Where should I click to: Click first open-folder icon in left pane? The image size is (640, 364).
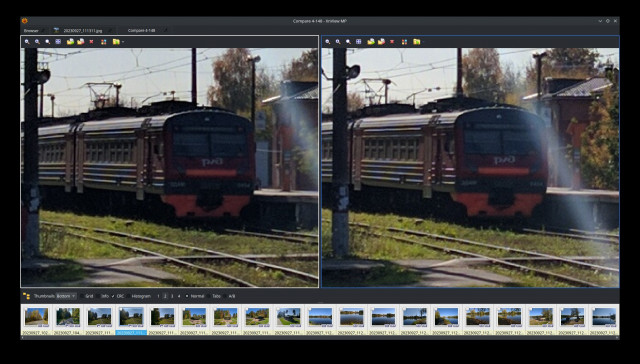[70, 42]
